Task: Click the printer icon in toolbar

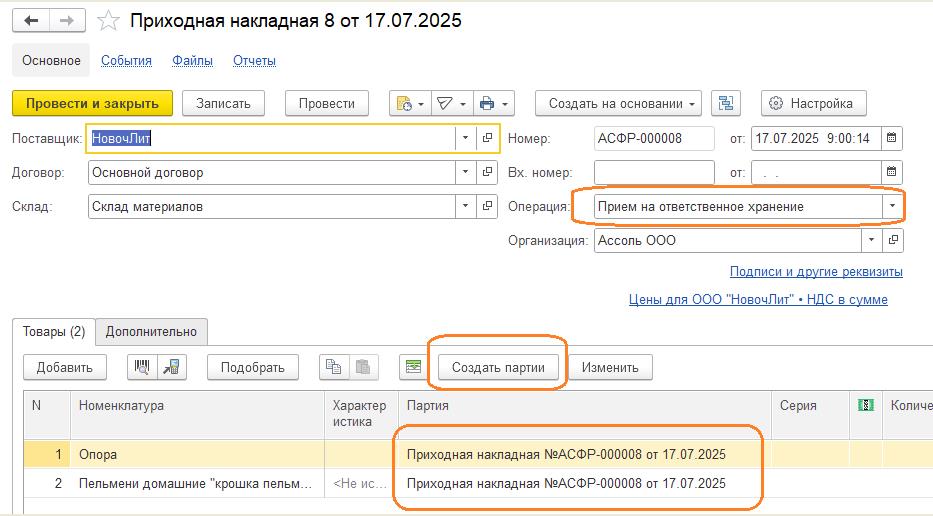Action: pyautogui.click(x=487, y=103)
